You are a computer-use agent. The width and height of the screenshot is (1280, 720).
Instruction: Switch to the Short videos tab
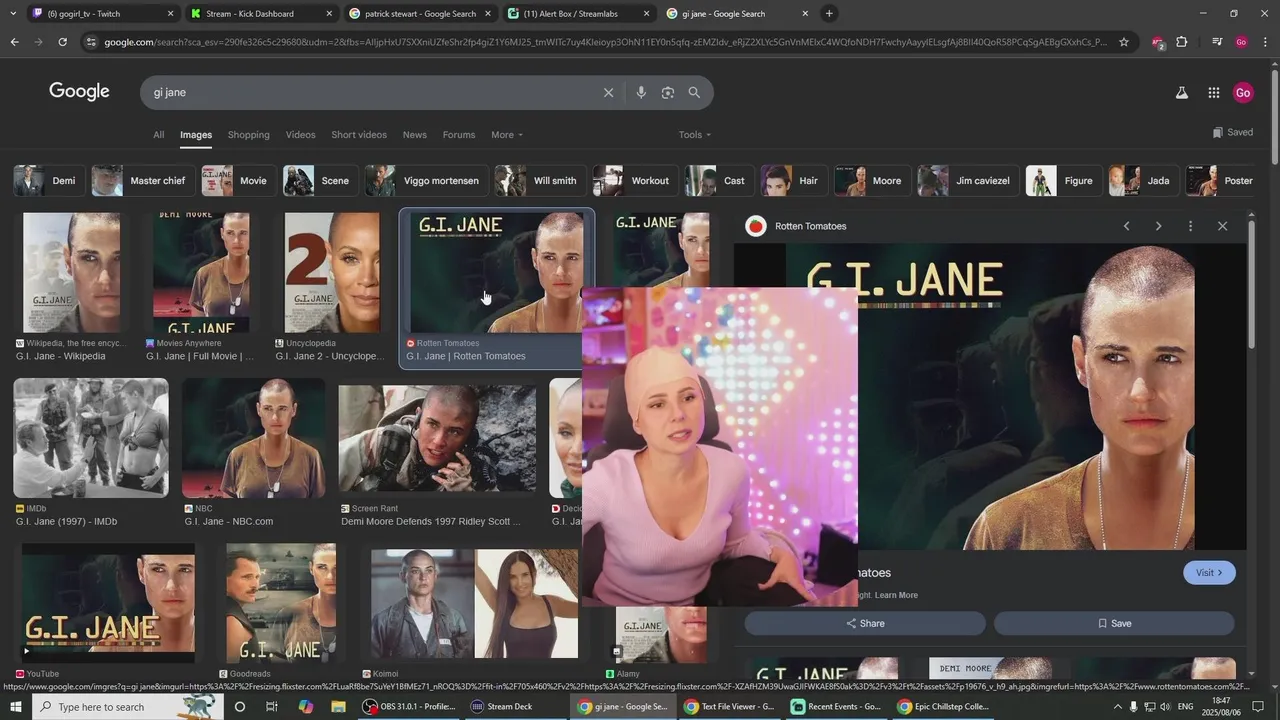(x=359, y=135)
